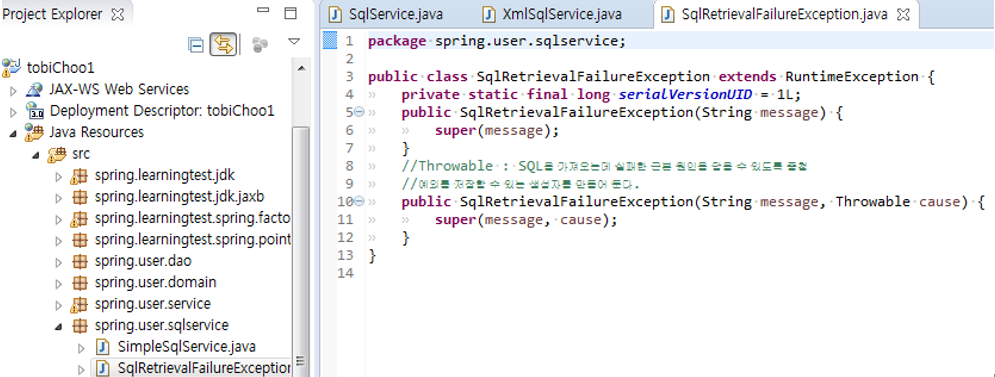Open the Project Explorer view menu arrow
Viewport: 995px width, 377px height.
[293, 42]
